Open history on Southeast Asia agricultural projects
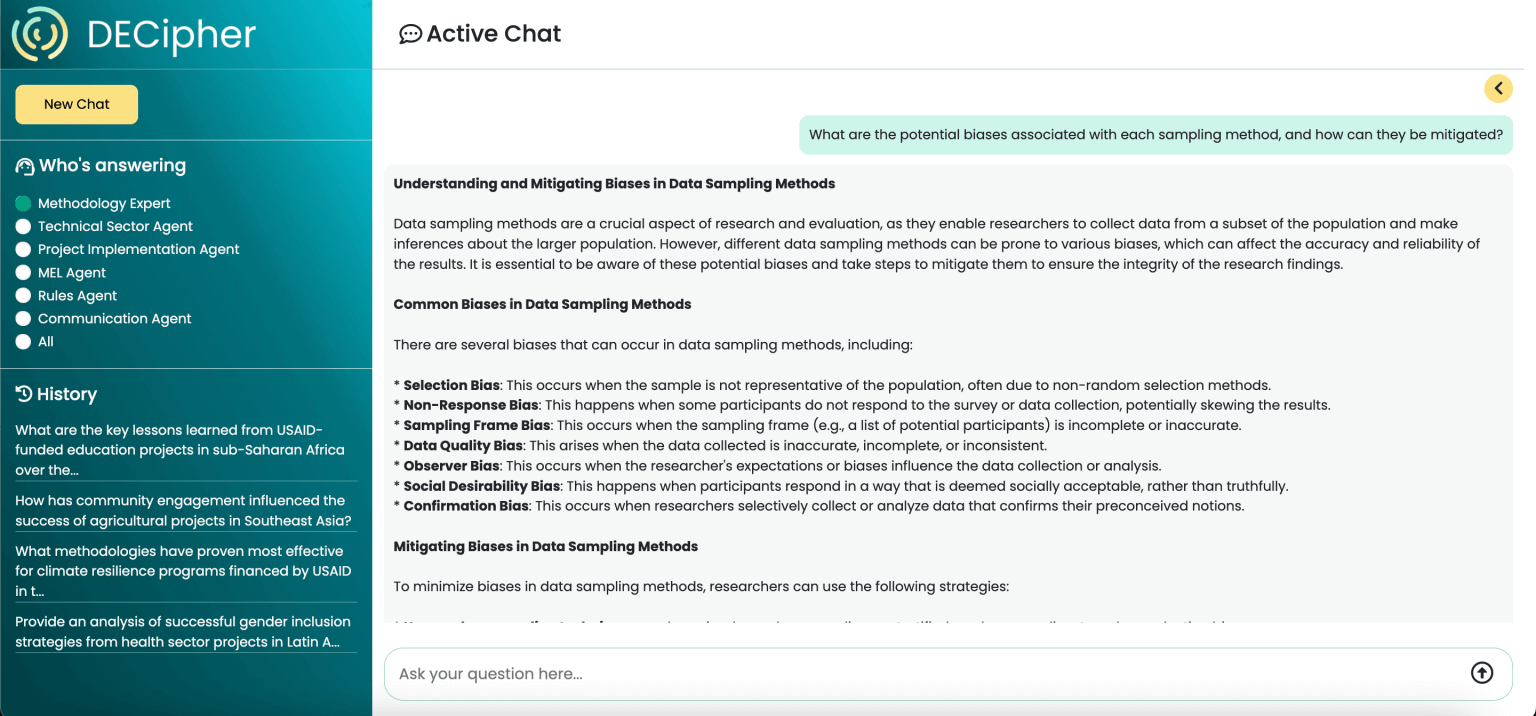Viewport: 1536px width, 716px height. click(185, 511)
